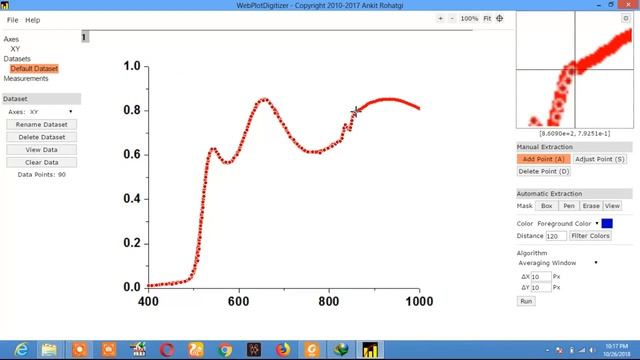Select the WebPlotDigitizer taskbar icon
The width and height of the screenshot is (640, 360).
[x=370, y=350]
